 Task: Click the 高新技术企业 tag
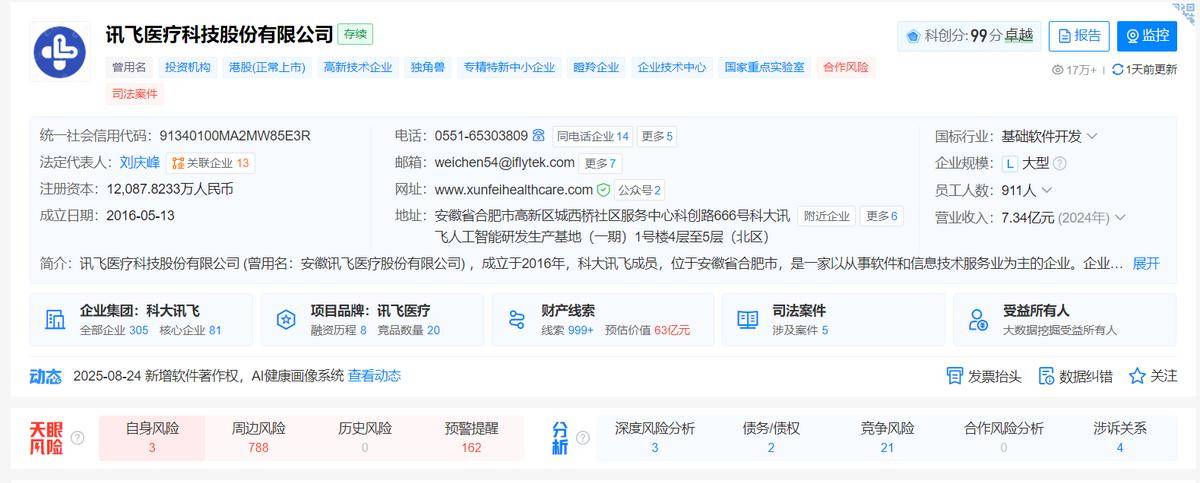point(357,68)
